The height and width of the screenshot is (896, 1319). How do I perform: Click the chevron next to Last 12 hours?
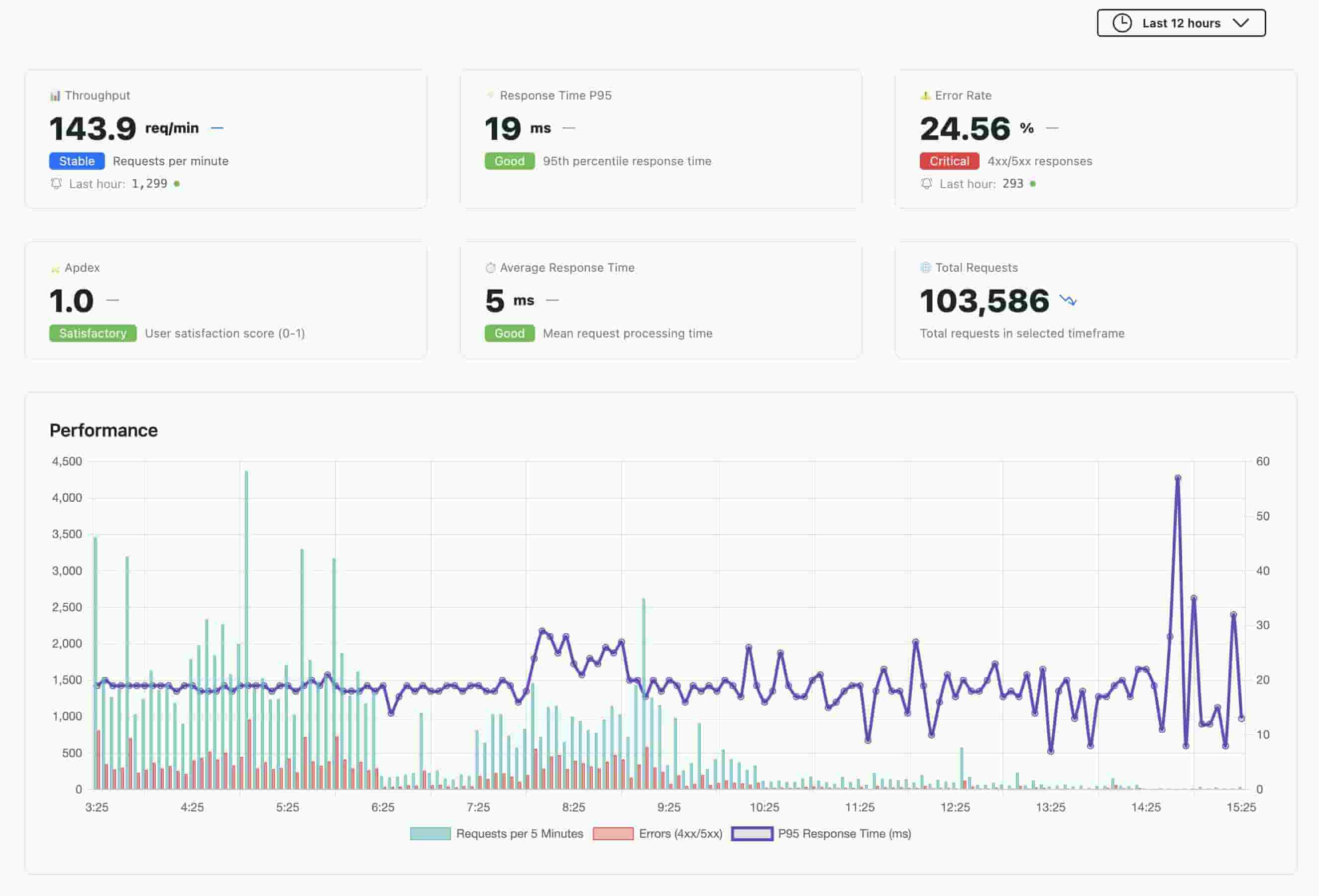click(1241, 23)
